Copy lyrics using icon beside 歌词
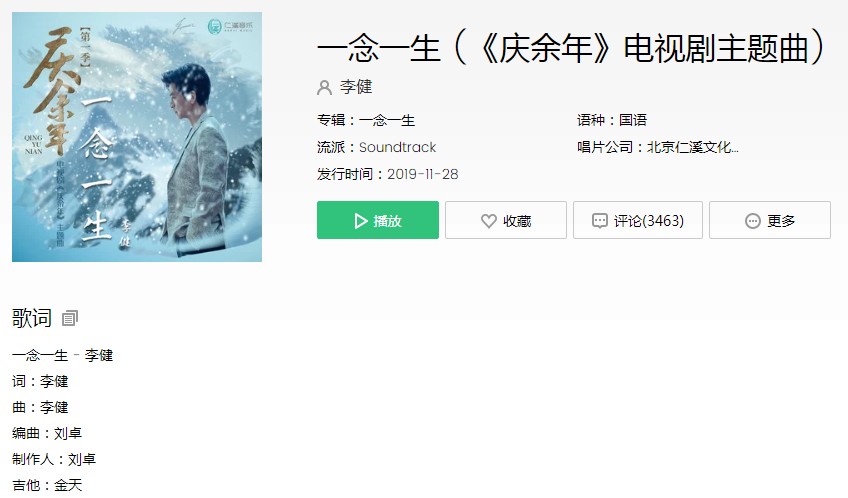The image size is (848, 498). [70, 318]
